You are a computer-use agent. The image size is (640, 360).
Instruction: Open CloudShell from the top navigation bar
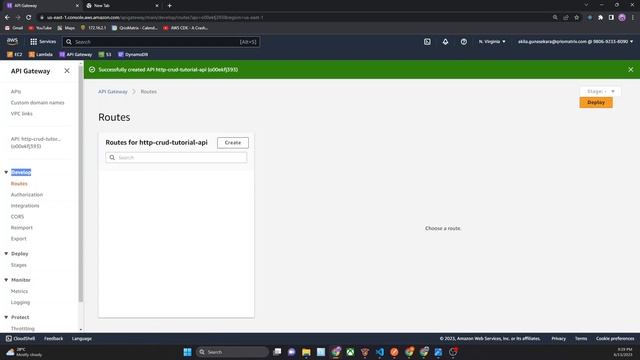tap(427, 42)
